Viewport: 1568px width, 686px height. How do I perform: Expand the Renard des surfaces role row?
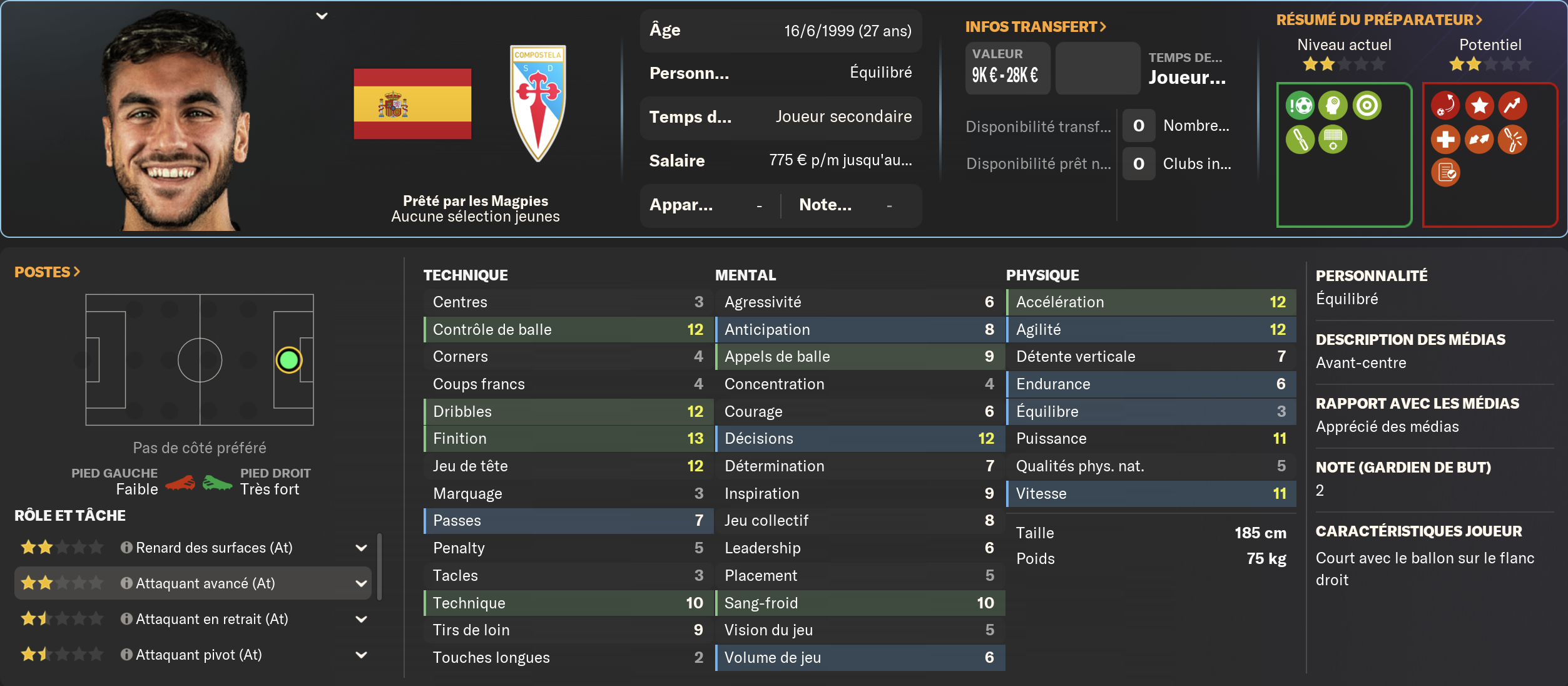[361, 548]
